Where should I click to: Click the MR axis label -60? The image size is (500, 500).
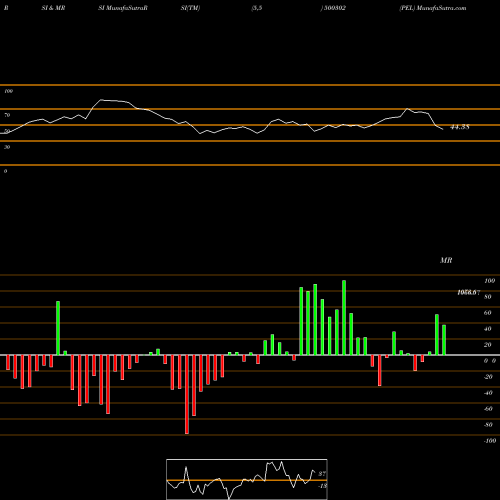488,409
